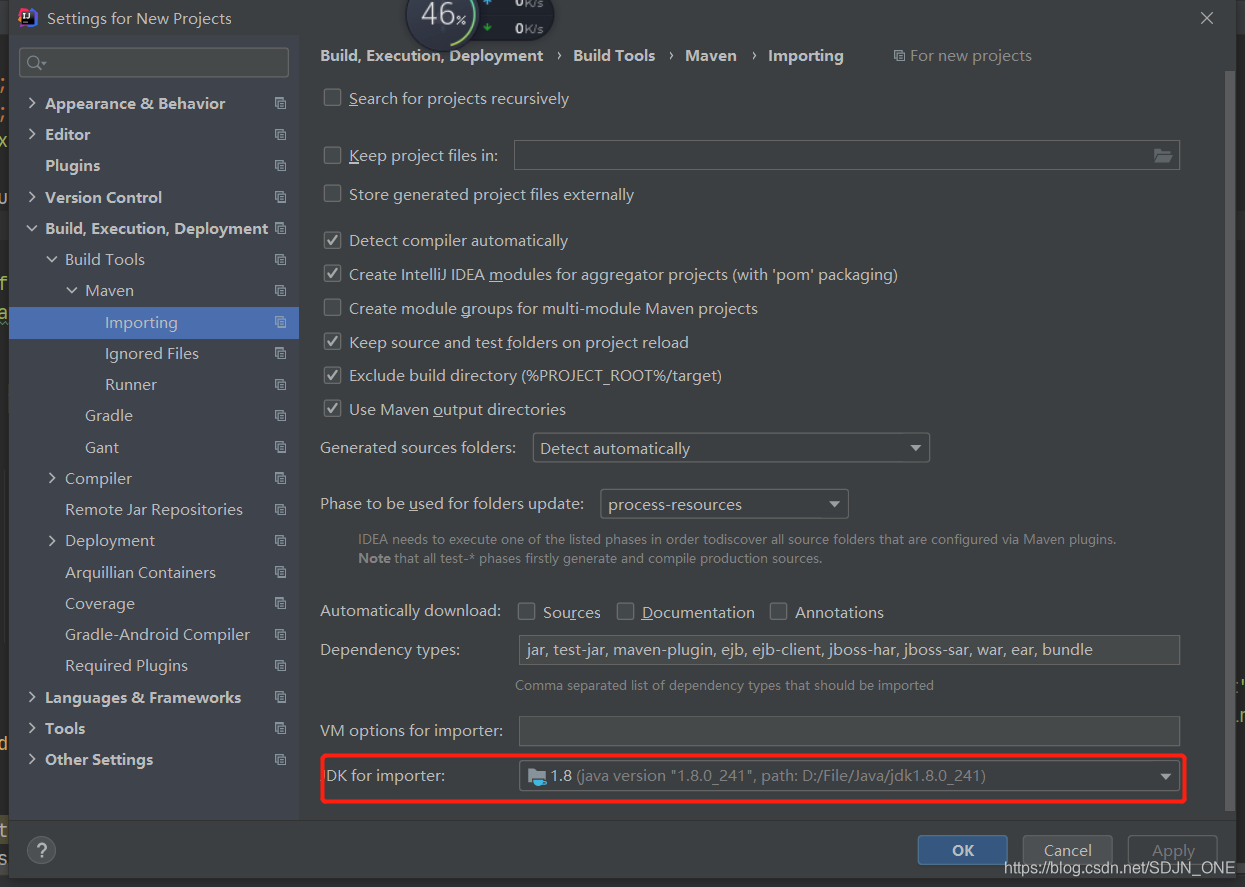Click the project-level icon beside Appearance & Behavior
Viewport: 1245px width, 887px height.
280,103
